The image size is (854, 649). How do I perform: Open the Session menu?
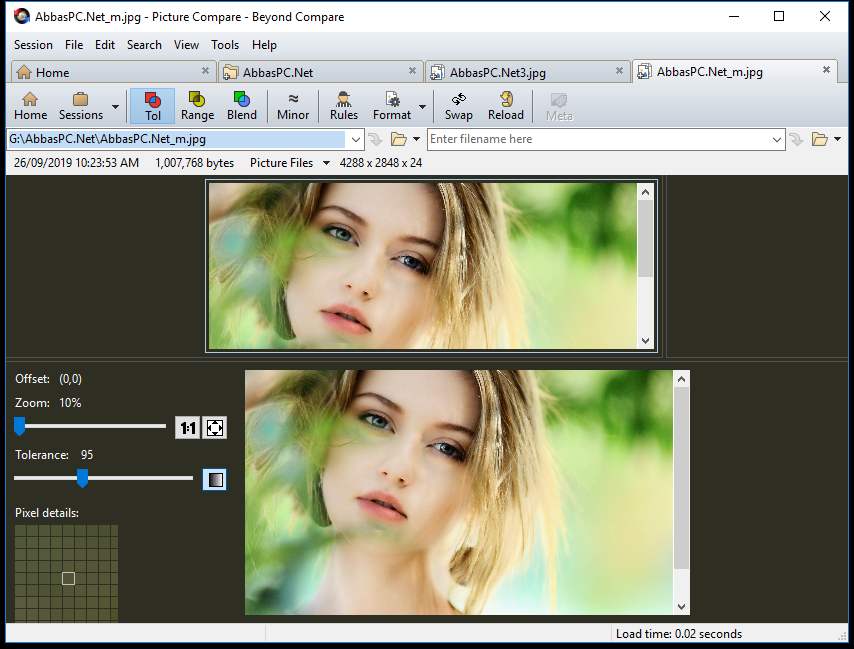(33, 45)
